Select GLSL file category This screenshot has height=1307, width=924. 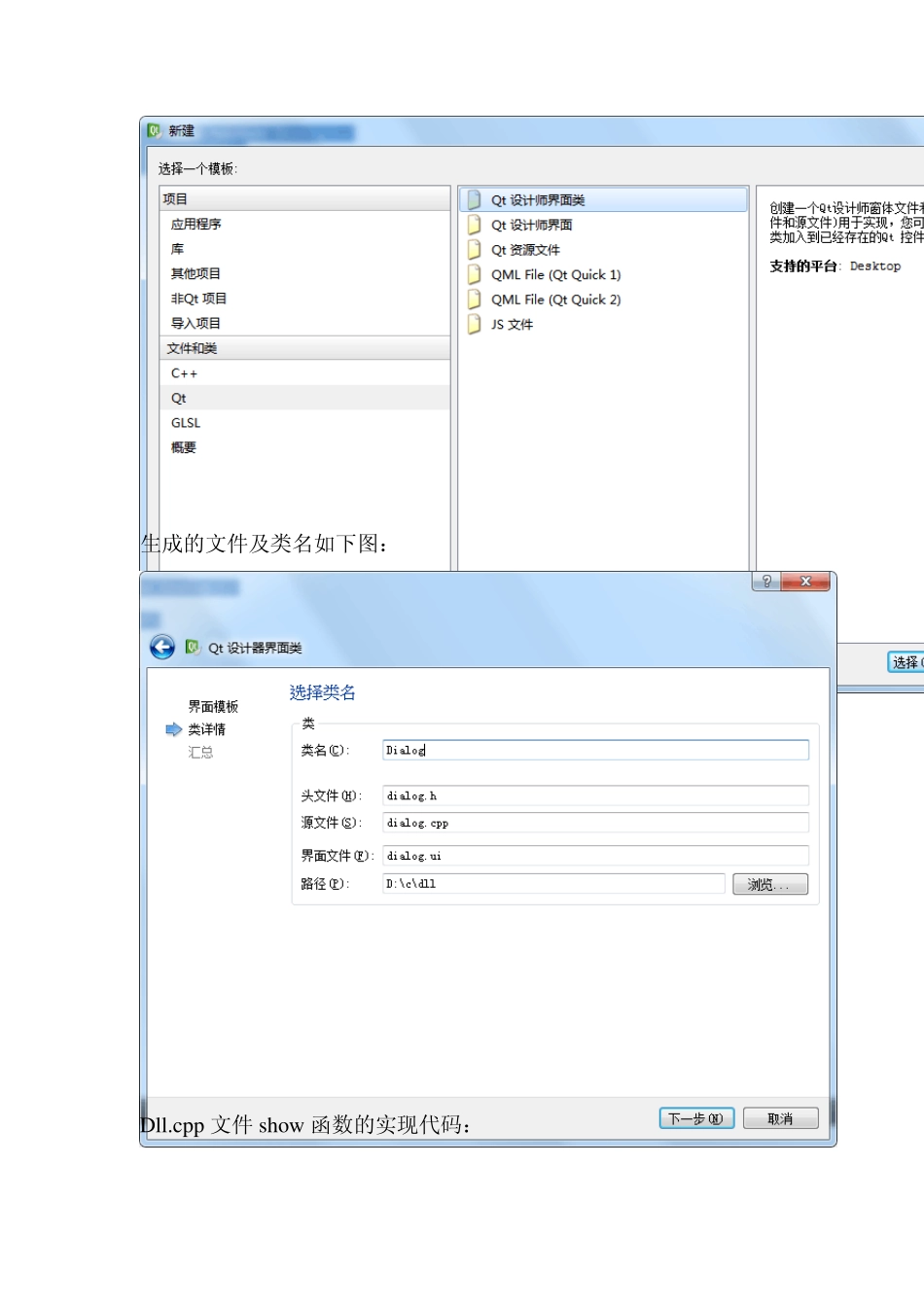coord(304,423)
